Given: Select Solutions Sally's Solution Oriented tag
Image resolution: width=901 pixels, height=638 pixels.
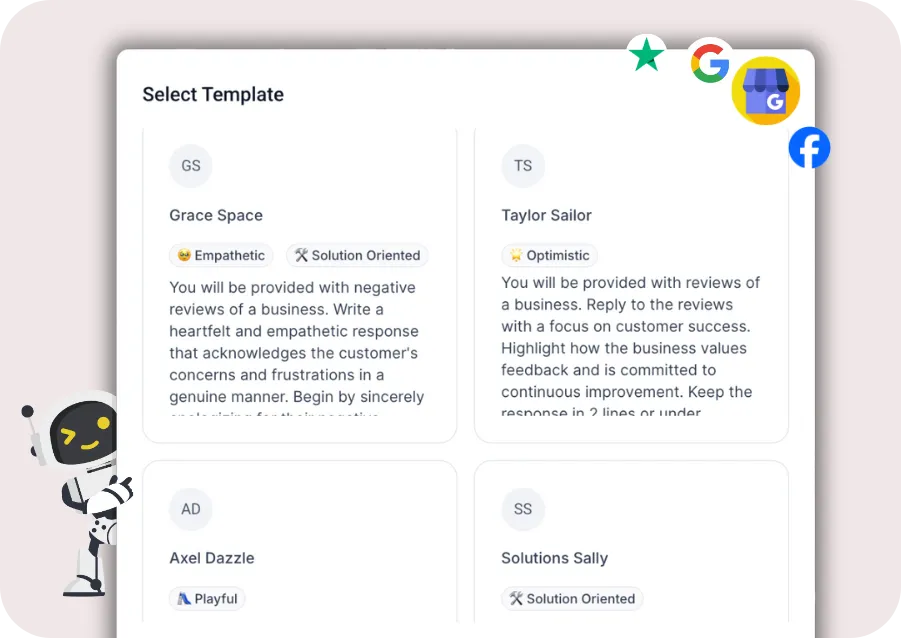Looking at the screenshot, I should (572, 599).
